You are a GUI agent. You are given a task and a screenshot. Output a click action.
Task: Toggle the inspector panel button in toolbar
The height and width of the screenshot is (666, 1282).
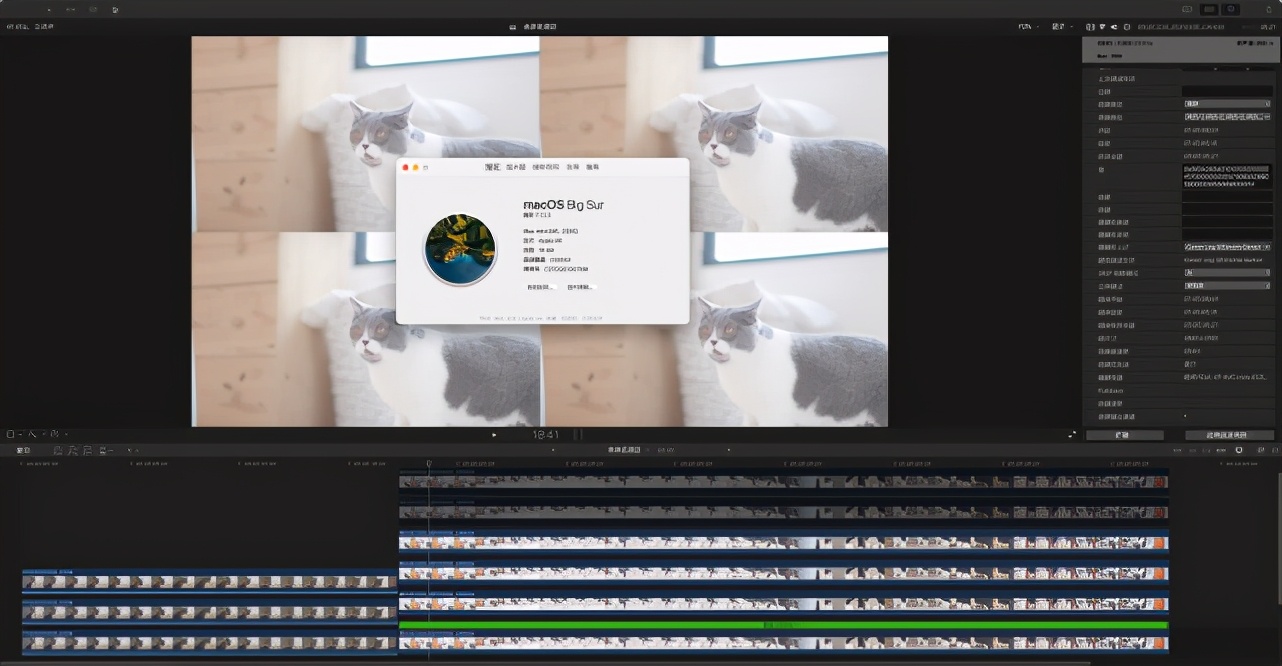[x=1231, y=9]
